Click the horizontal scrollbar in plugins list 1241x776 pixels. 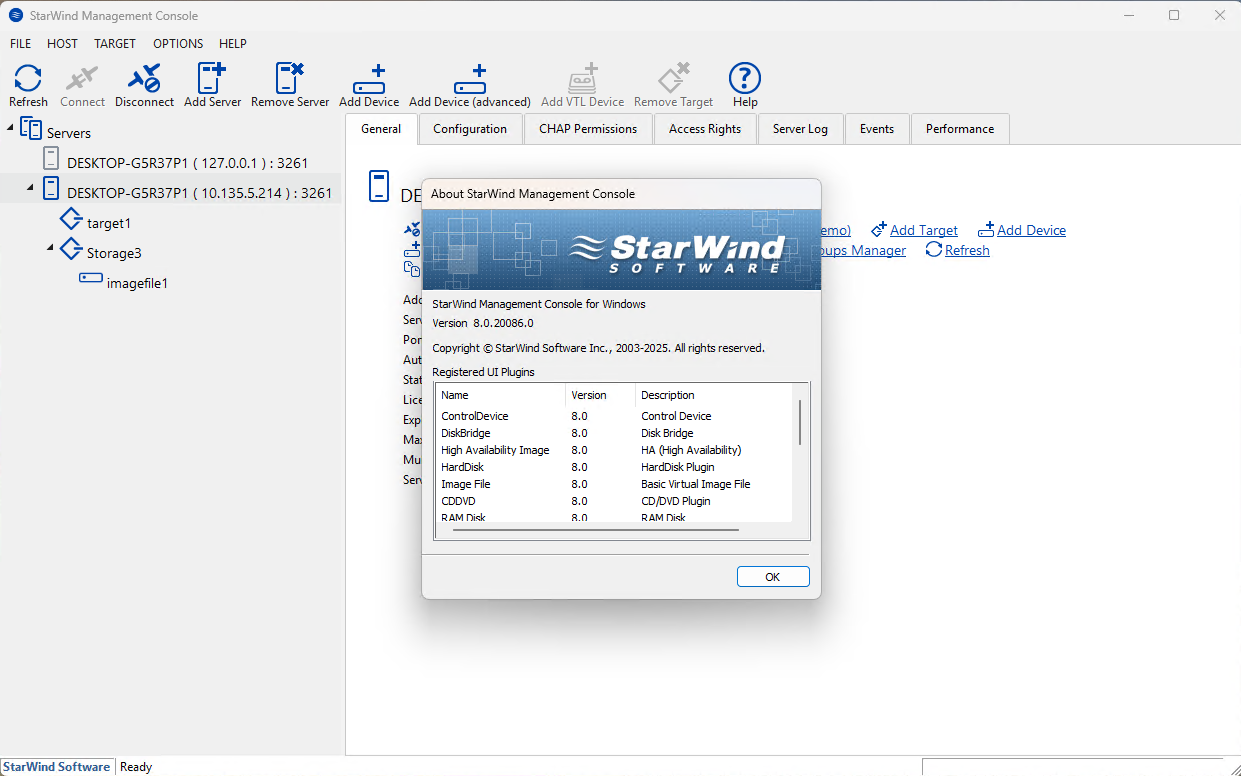[595, 530]
